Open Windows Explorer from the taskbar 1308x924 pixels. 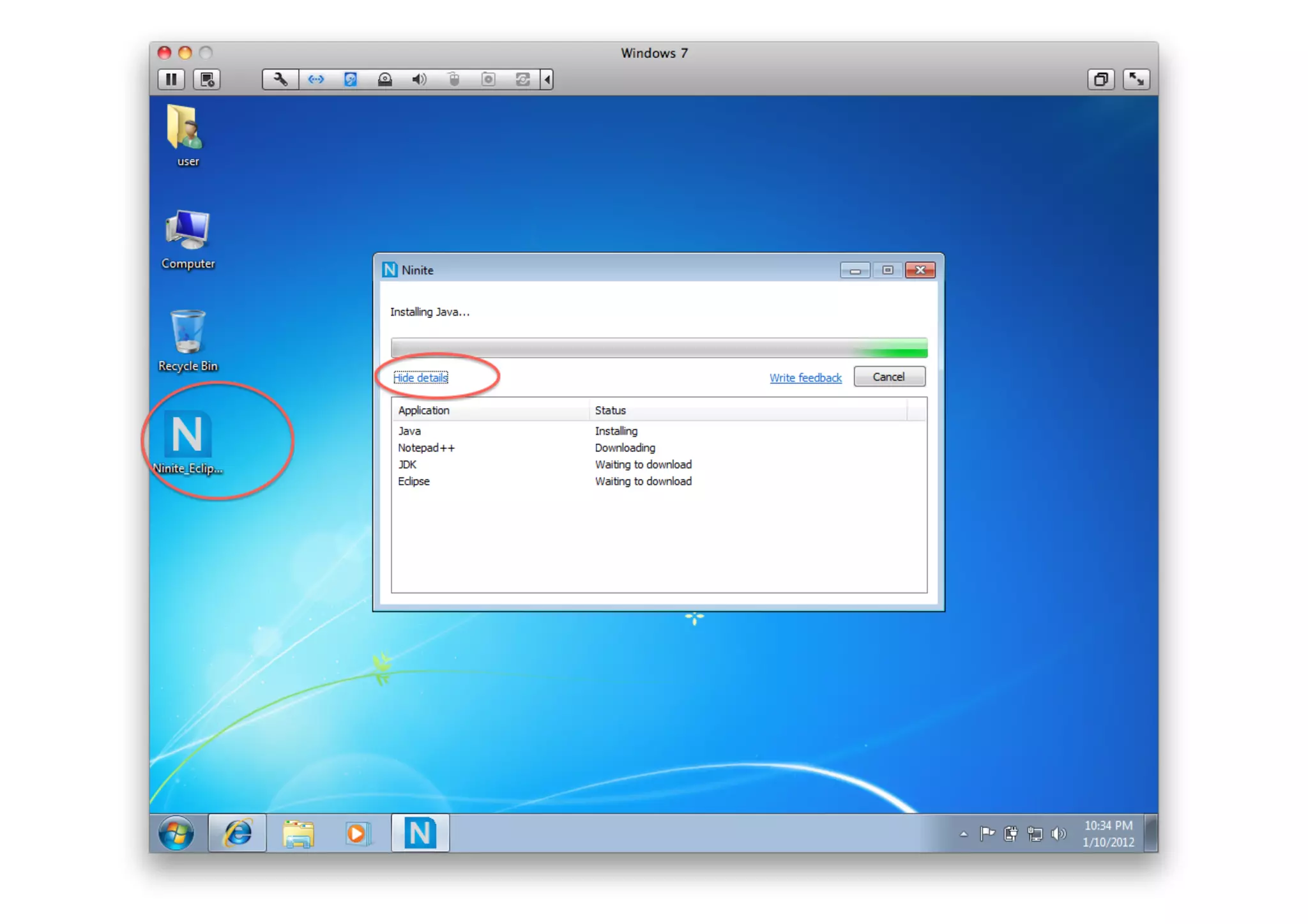[298, 833]
